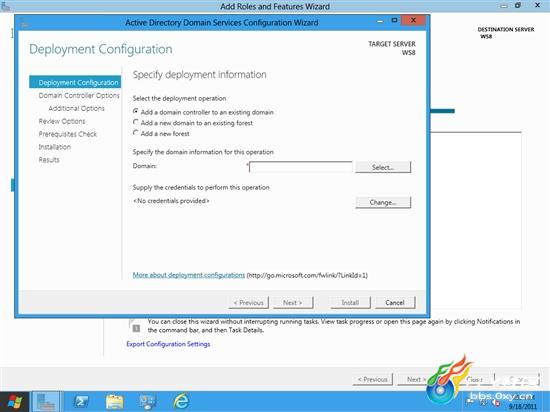This screenshot has height=412, width=550.
Task: Click the Domain text input field
Action: pyautogui.click(x=301, y=167)
